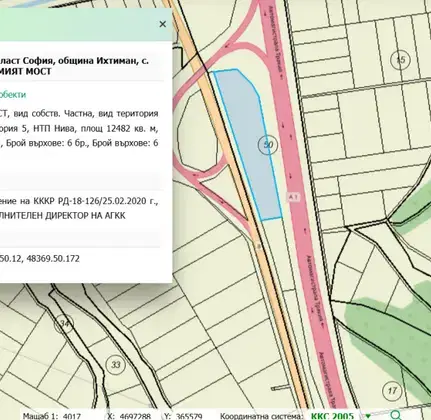Click cadastral block marker 17
This screenshot has height=420, width=431.
392,390
